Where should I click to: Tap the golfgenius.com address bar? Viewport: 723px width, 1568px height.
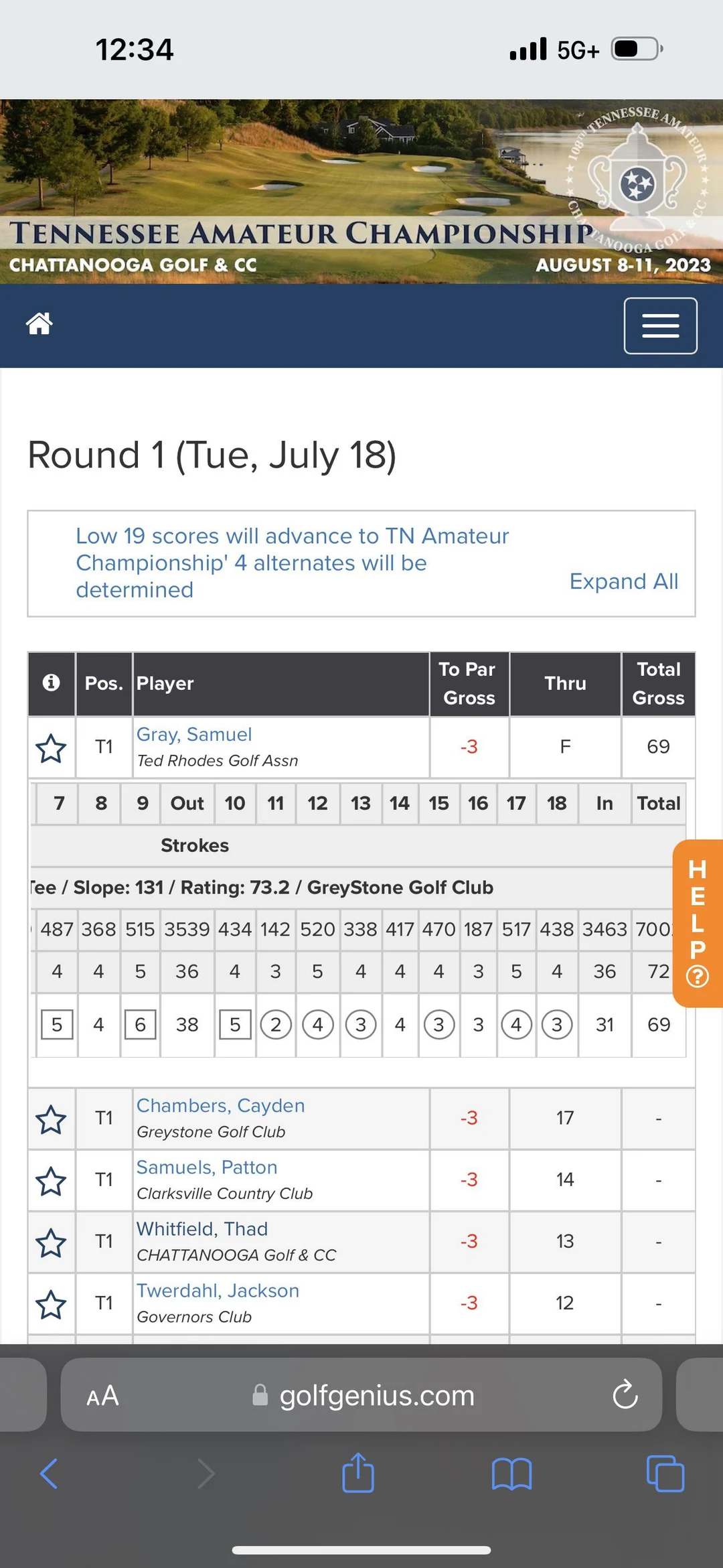(x=375, y=1395)
